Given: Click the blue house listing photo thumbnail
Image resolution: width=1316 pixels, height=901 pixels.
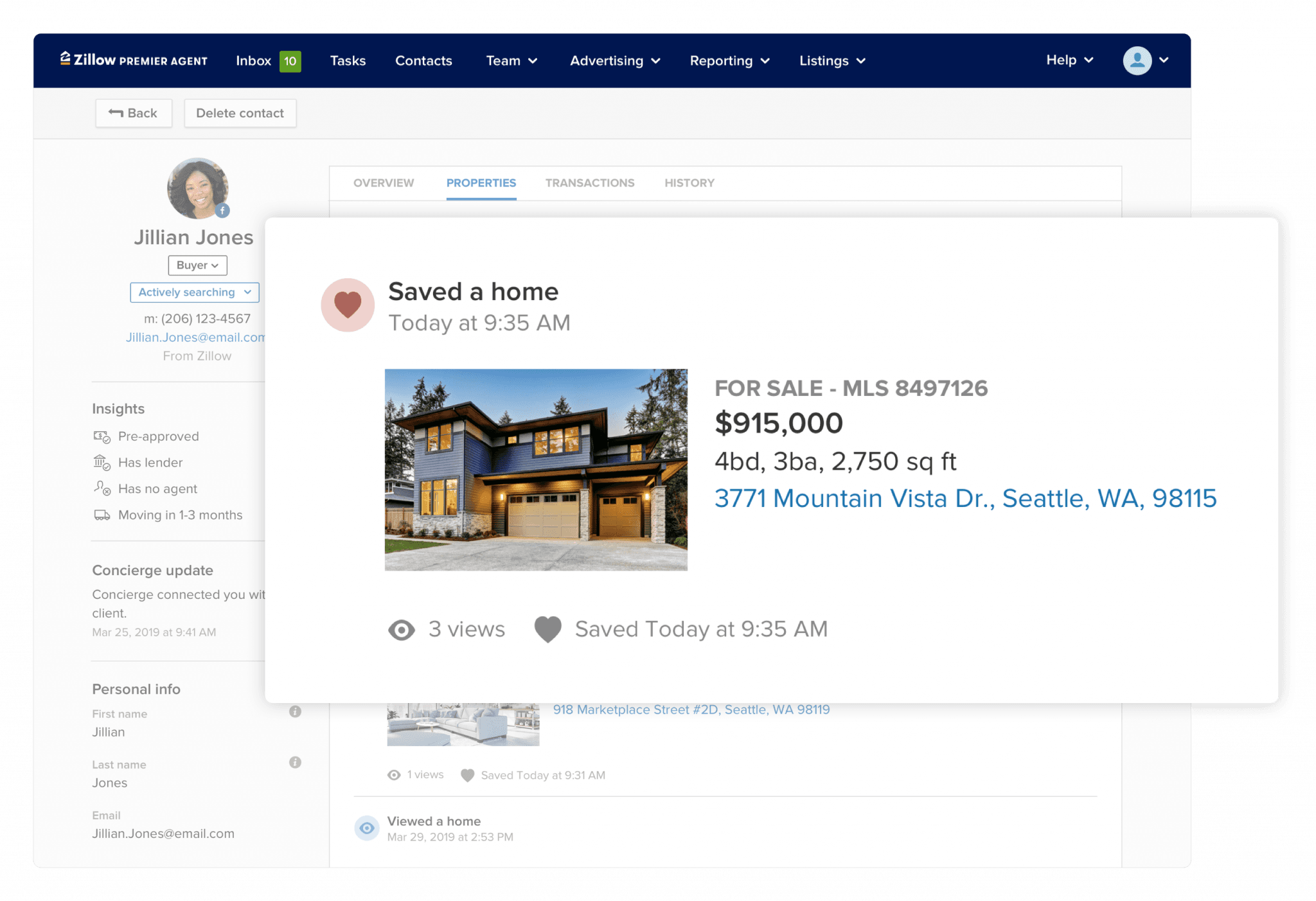Looking at the screenshot, I should coord(536,470).
